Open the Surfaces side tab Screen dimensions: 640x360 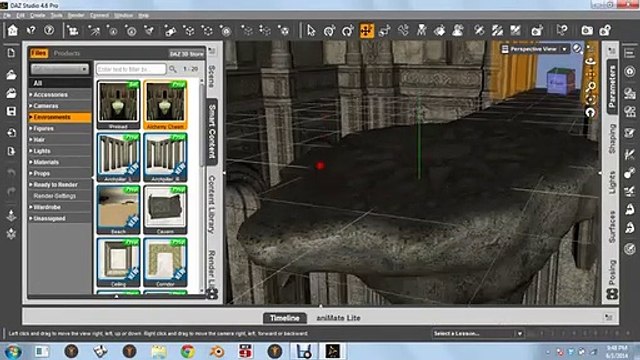click(x=612, y=227)
